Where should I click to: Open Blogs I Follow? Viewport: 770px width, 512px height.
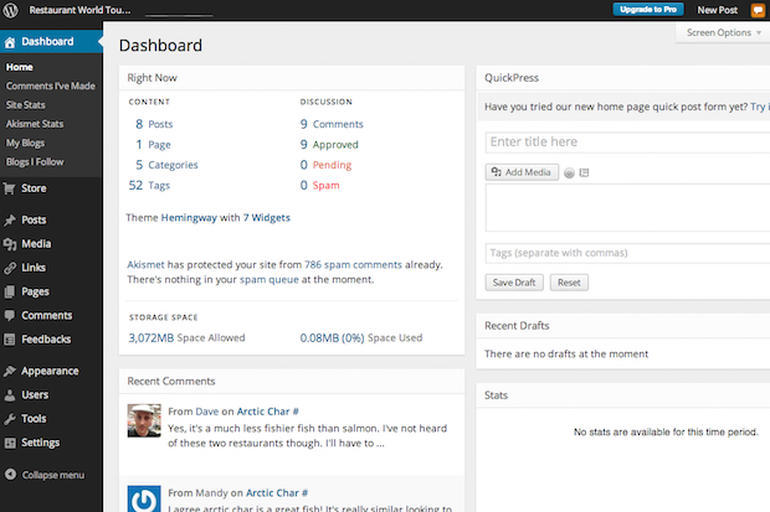click(x=34, y=162)
